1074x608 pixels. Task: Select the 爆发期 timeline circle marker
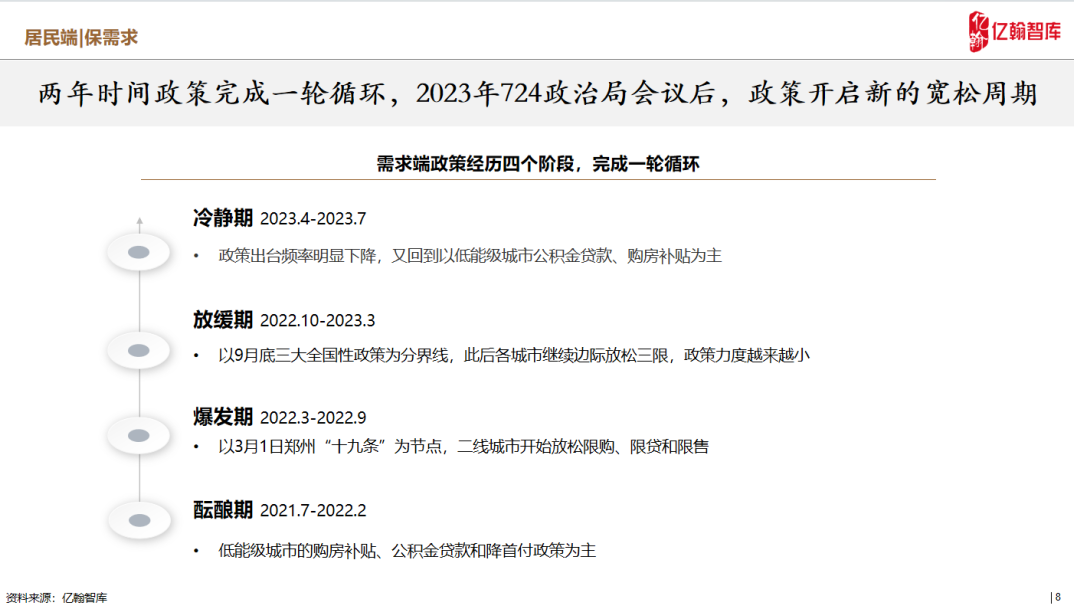click(138, 434)
